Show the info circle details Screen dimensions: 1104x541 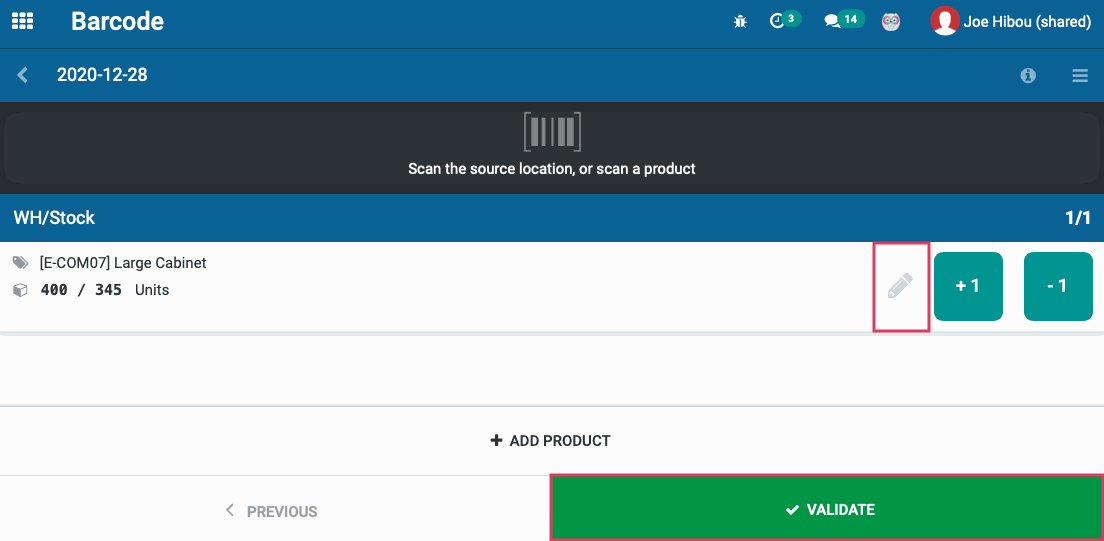[x=1028, y=75]
